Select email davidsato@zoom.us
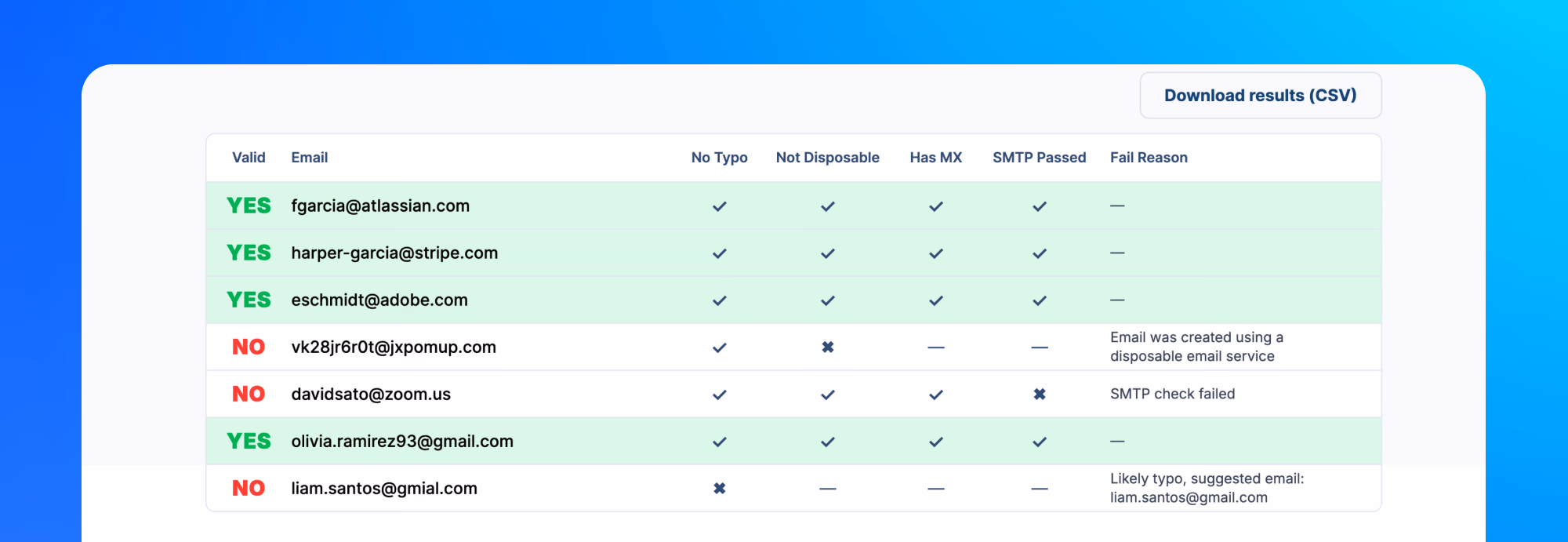This screenshot has height=542, width=1568. coord(371,395)
